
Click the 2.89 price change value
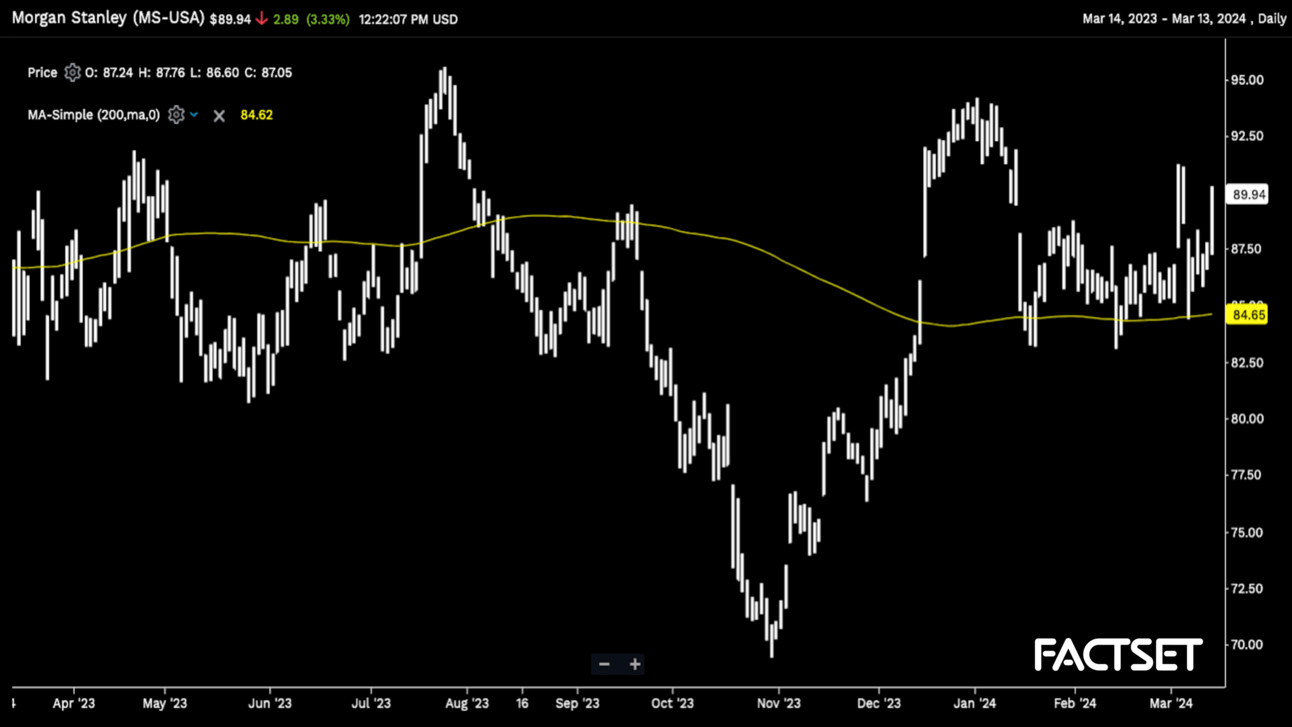coord(286,19)
